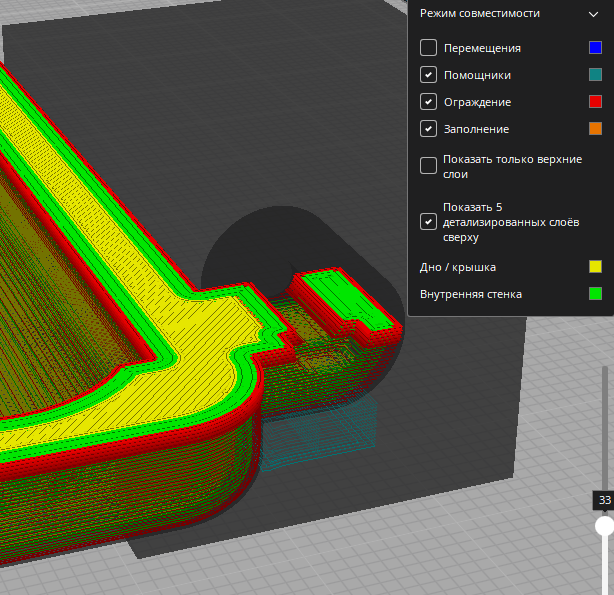
Task: Click the blue Перемещения color swatch
Action: [x=595, y=48]
